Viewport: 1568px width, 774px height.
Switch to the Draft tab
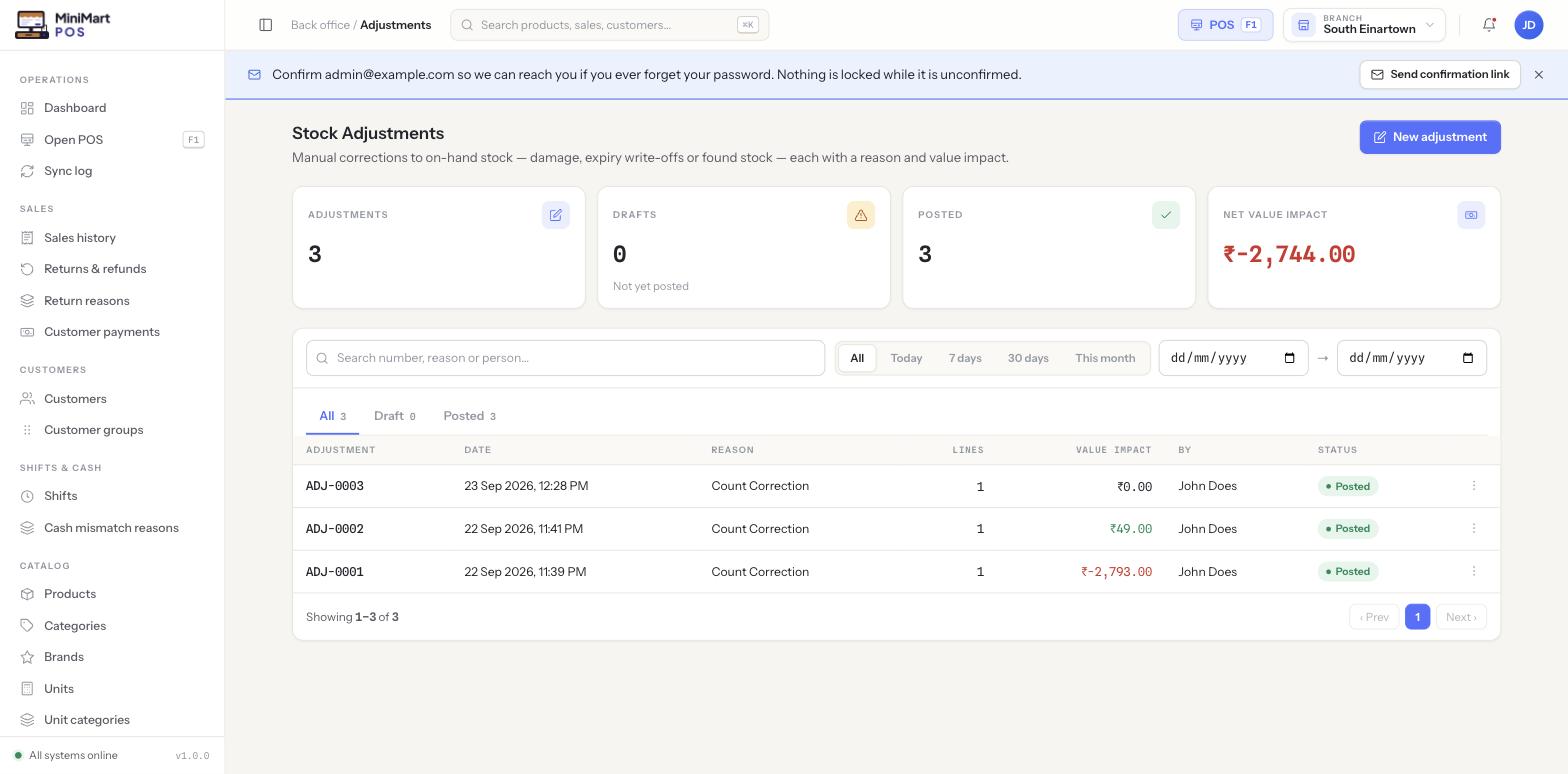tap(394, 416)
